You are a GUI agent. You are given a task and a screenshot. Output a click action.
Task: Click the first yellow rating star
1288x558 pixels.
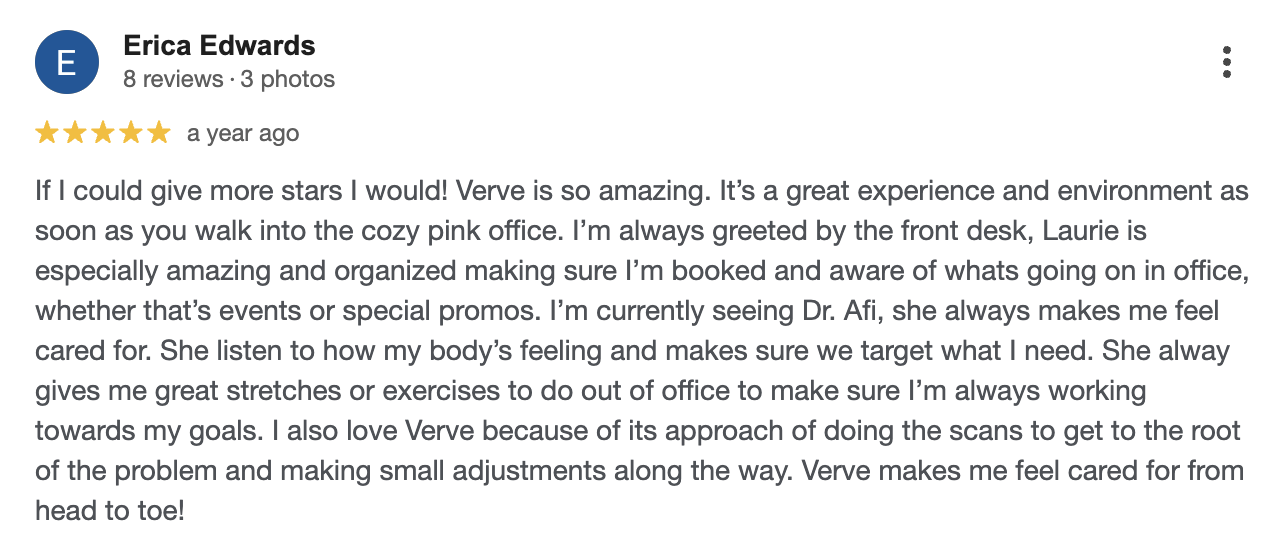[x=47, y=133]
